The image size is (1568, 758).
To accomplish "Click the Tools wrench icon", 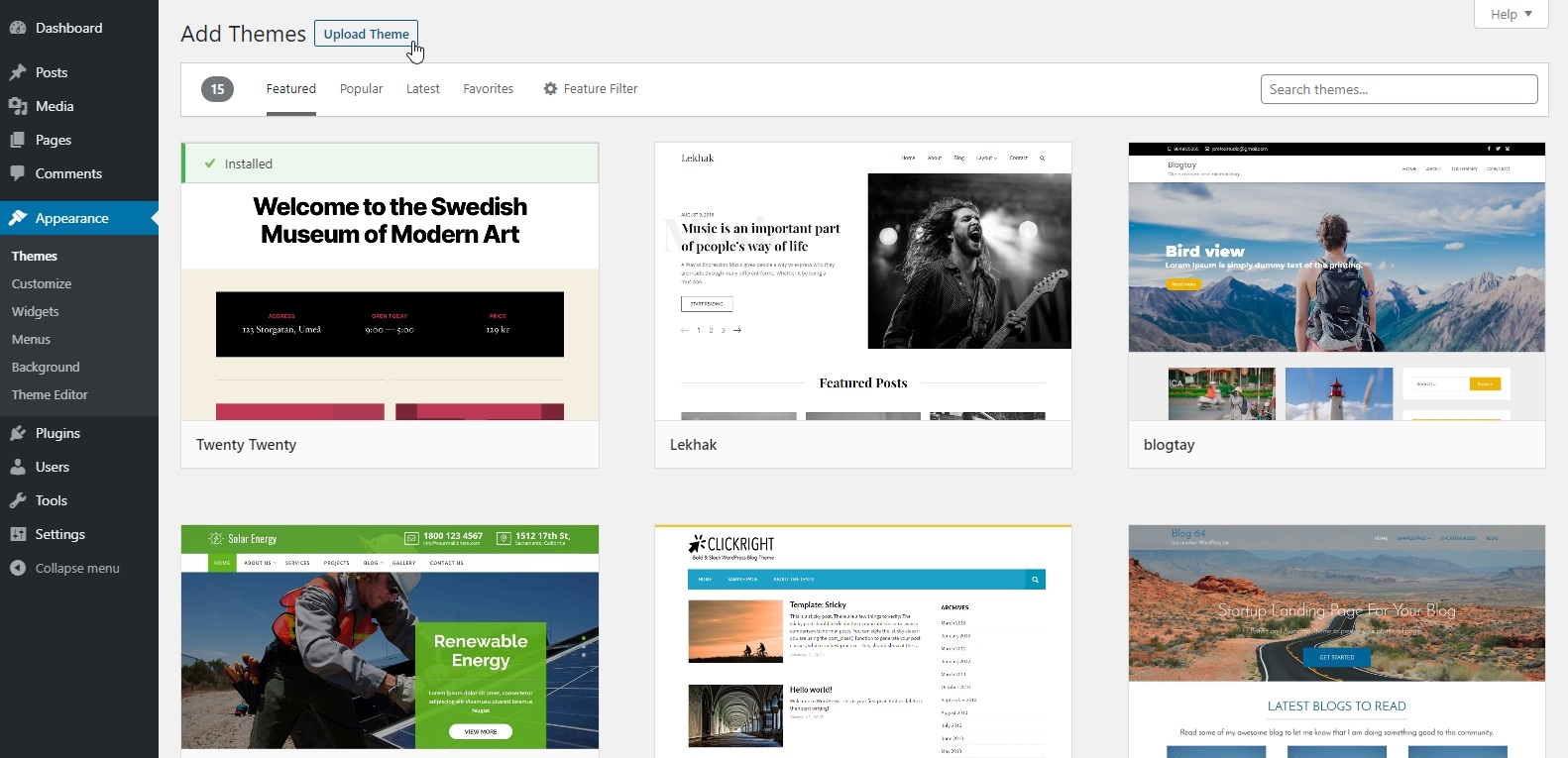I will pos(18,500).
